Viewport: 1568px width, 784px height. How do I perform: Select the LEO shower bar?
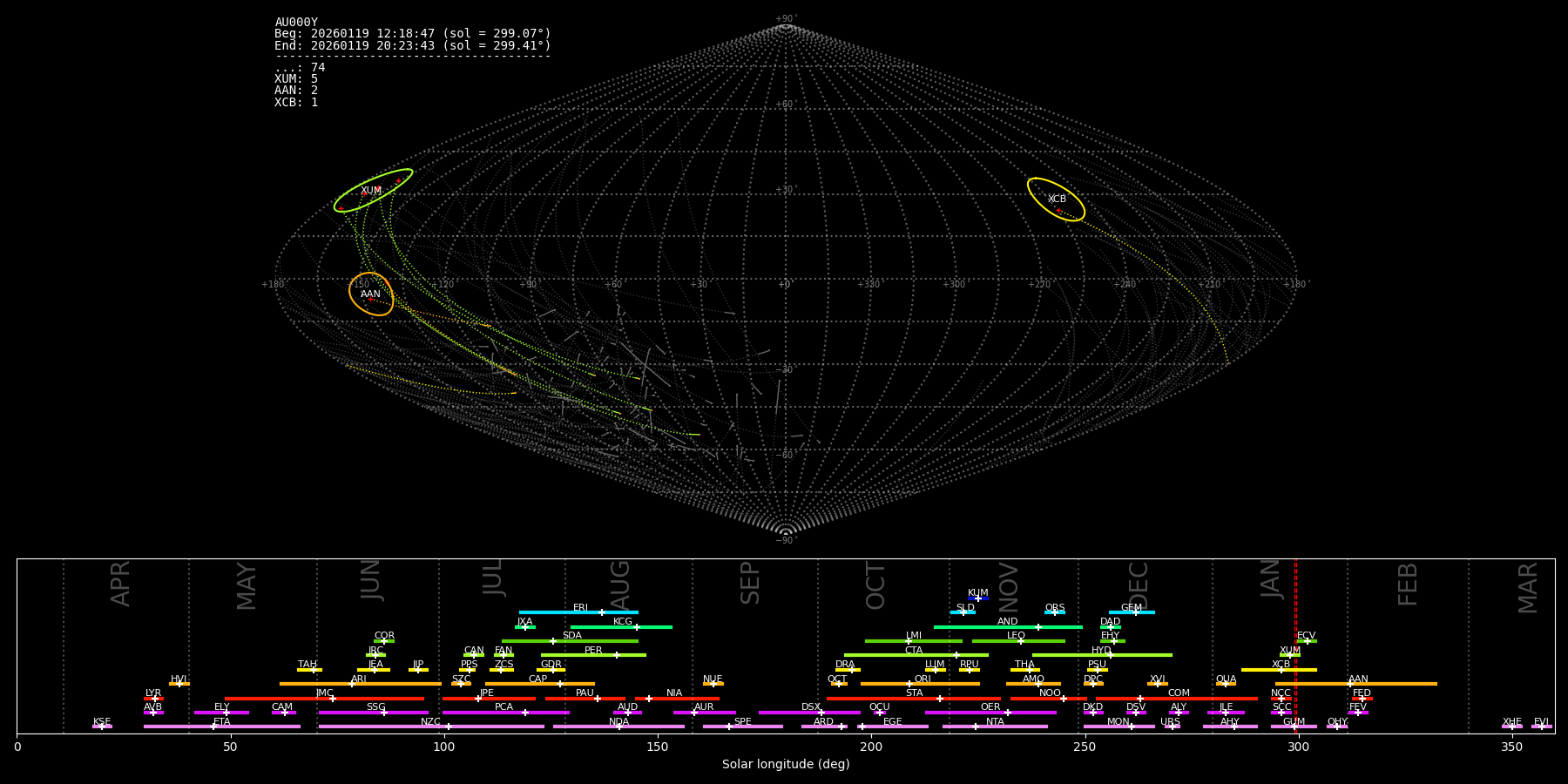tap(1018, 641)
